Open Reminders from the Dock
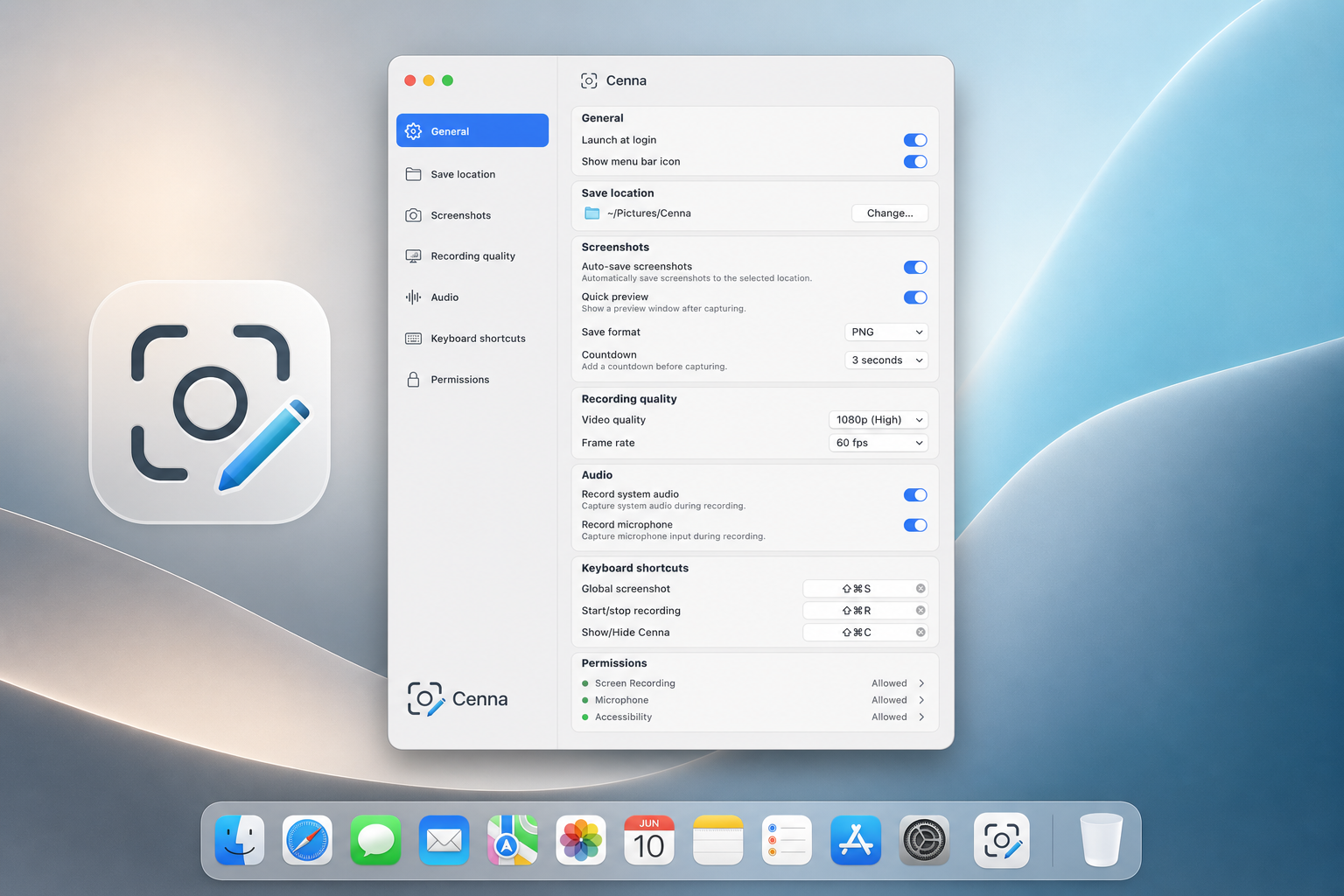The width and height of the screenshot is (1344, 896). [x=787, y=841]
